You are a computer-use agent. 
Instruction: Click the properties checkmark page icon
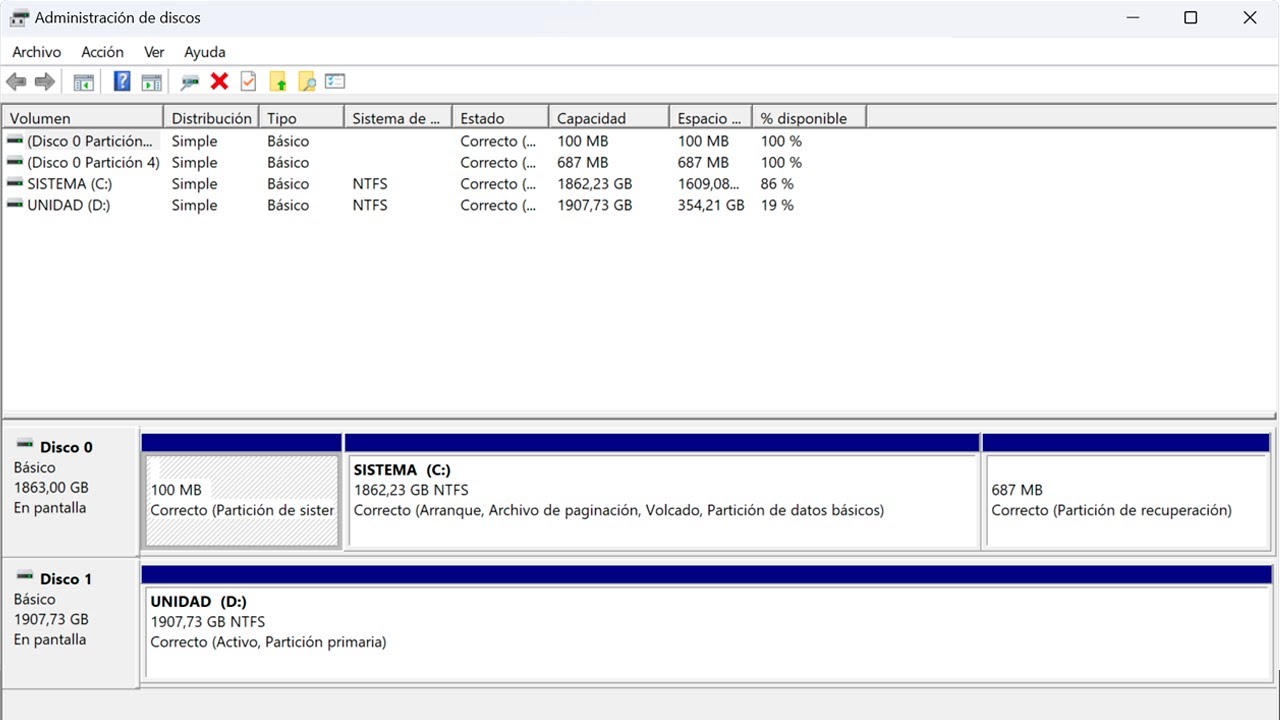(x=248, y=82)
